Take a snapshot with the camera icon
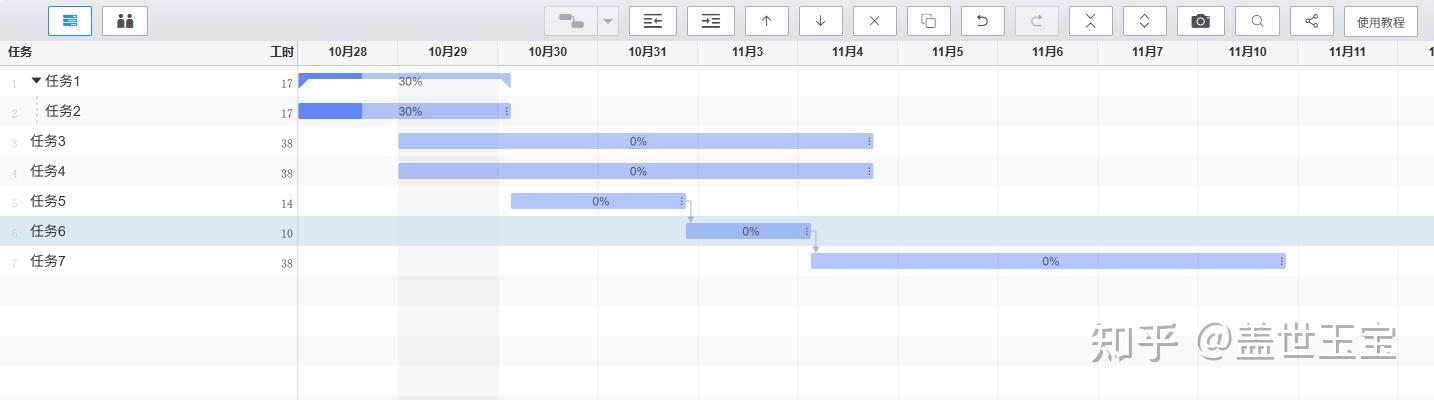 [x=1201, y=21]
